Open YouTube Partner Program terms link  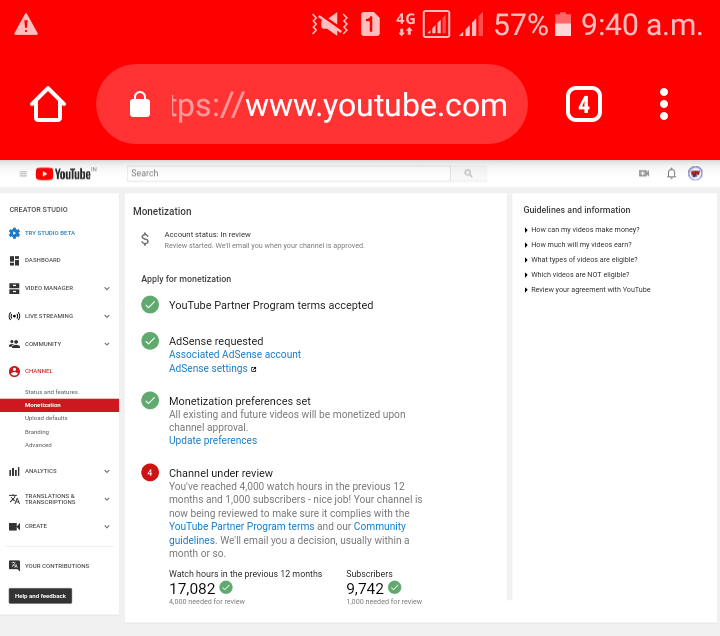(242, 526)
